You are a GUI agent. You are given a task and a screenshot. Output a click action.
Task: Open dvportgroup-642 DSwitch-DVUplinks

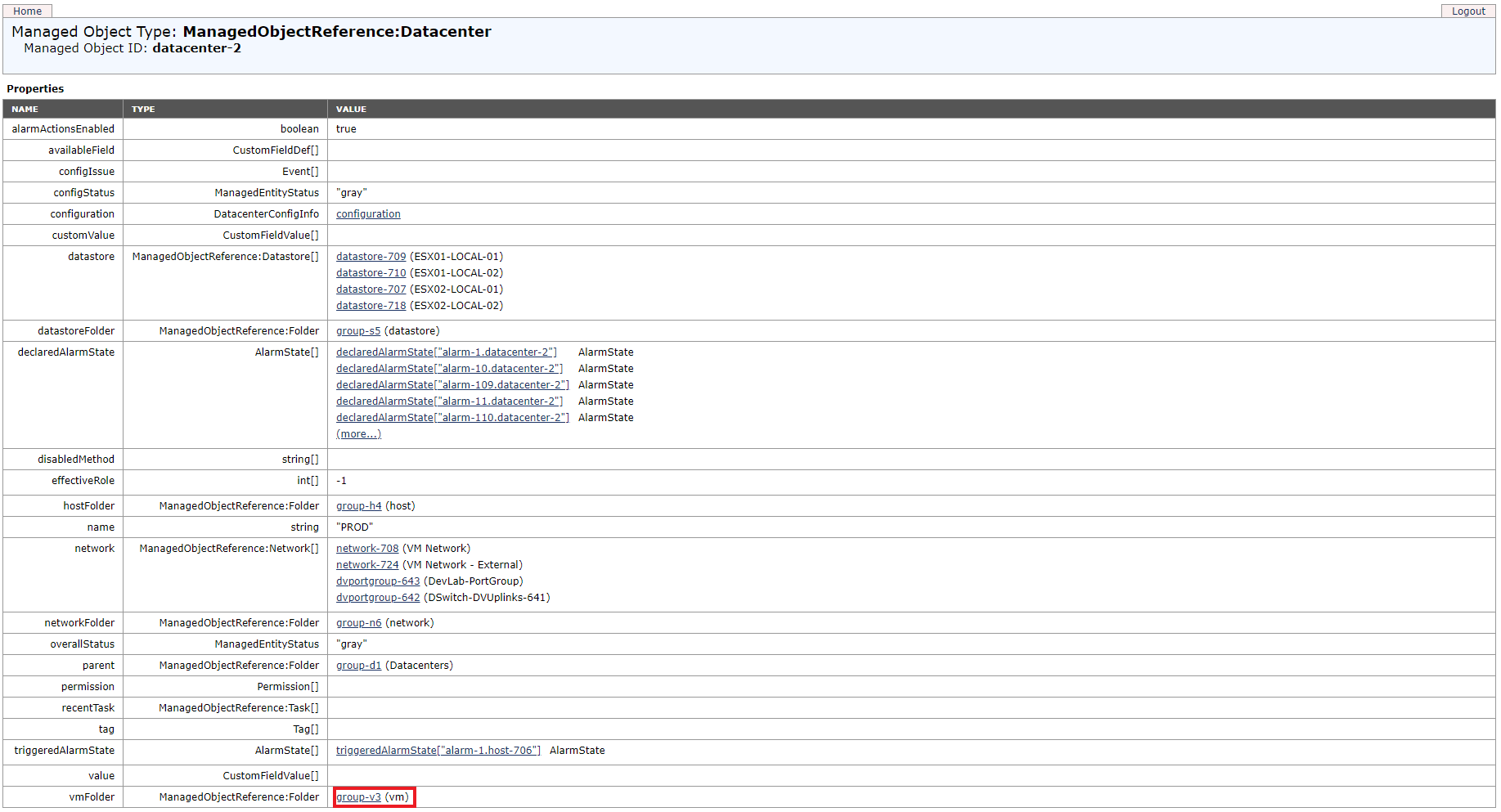coord(377,597)
